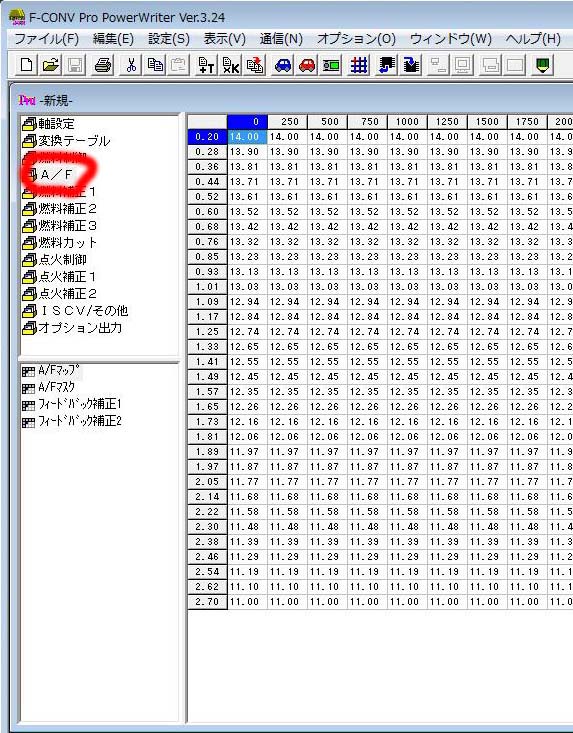The image size is (573, 733).
Task: Open the 通信(N) menu
Action: pyautogui.click(x=281, y=38)
